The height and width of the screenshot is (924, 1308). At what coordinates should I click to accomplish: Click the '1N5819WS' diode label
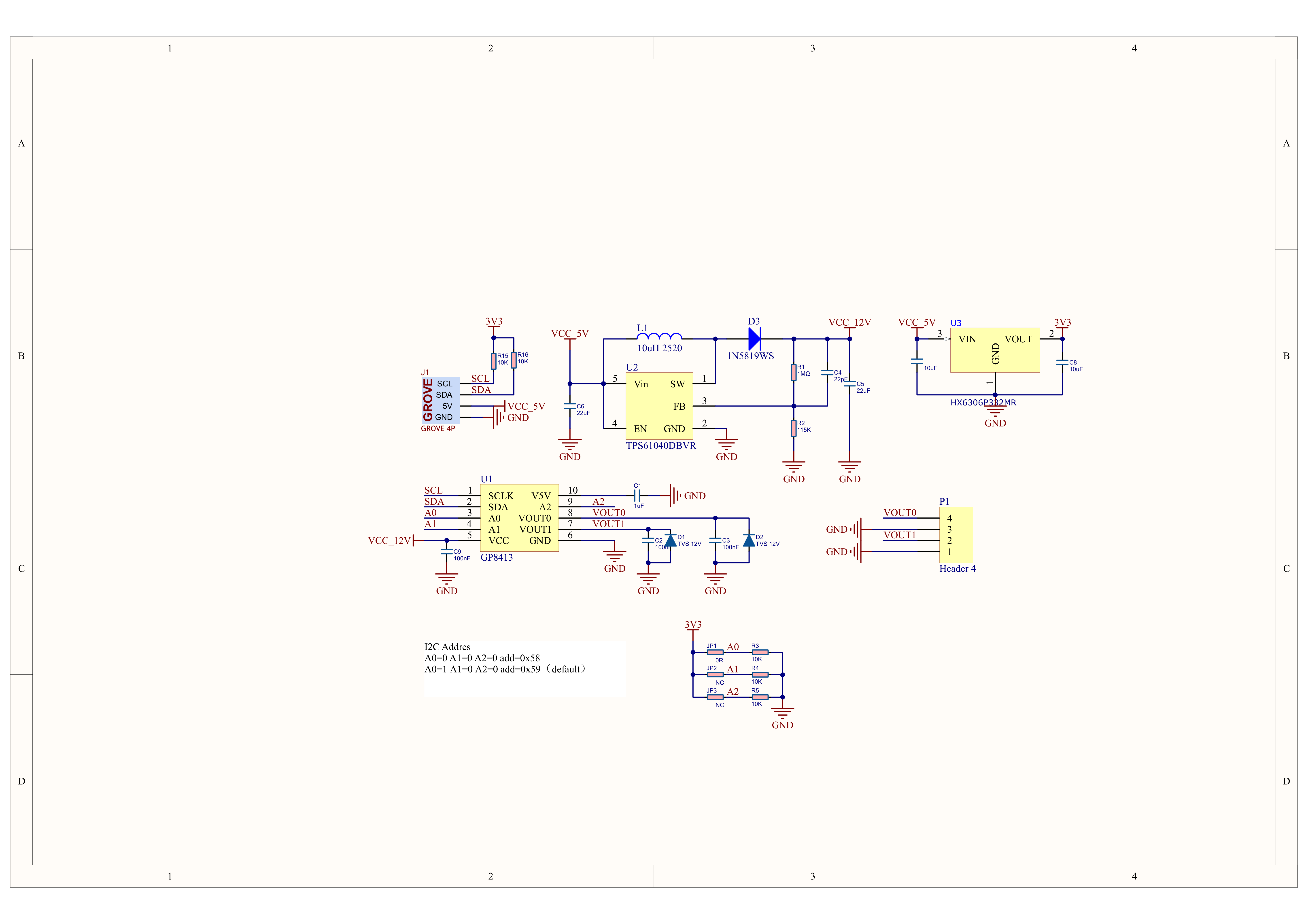(750, 356)
